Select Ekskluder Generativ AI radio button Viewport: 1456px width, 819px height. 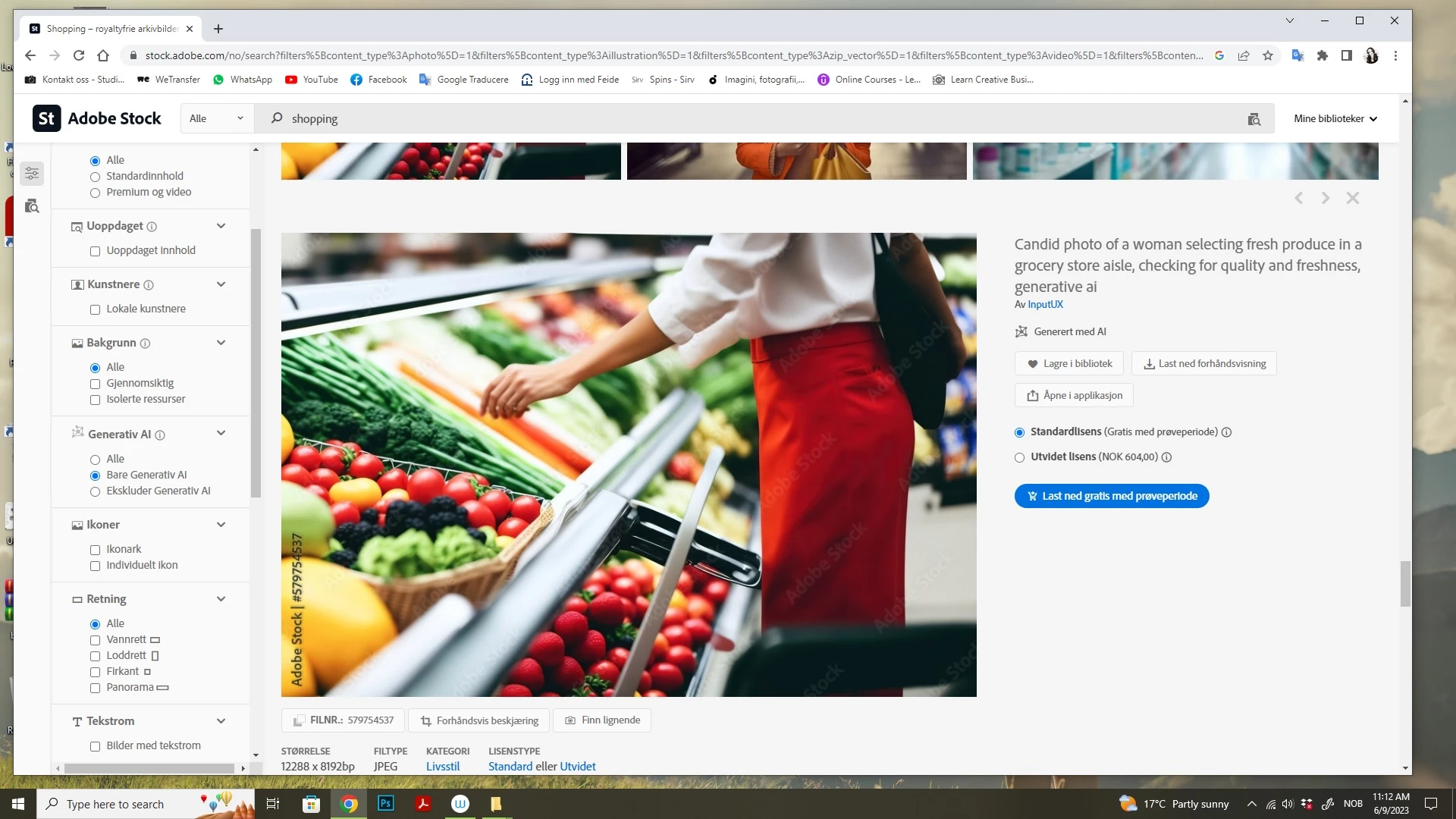[x=96, y=491]
